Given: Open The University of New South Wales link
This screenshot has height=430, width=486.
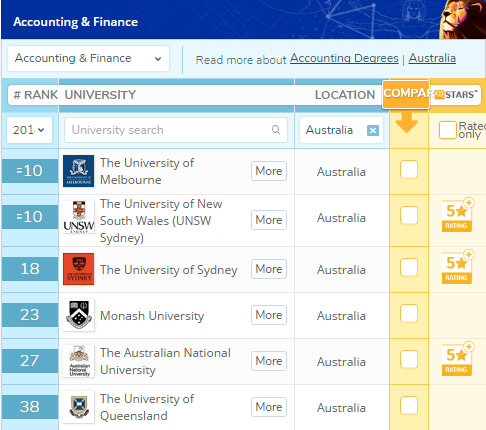Looking at the screenshot, I should click(161, 221).
